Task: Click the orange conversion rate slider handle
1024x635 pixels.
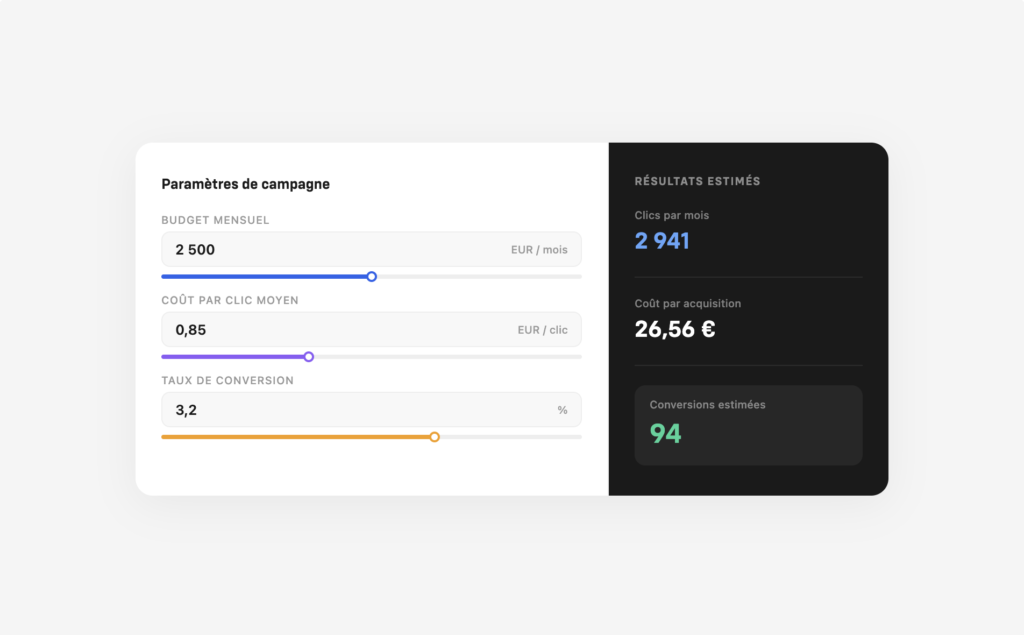Action: pos(434,437)
